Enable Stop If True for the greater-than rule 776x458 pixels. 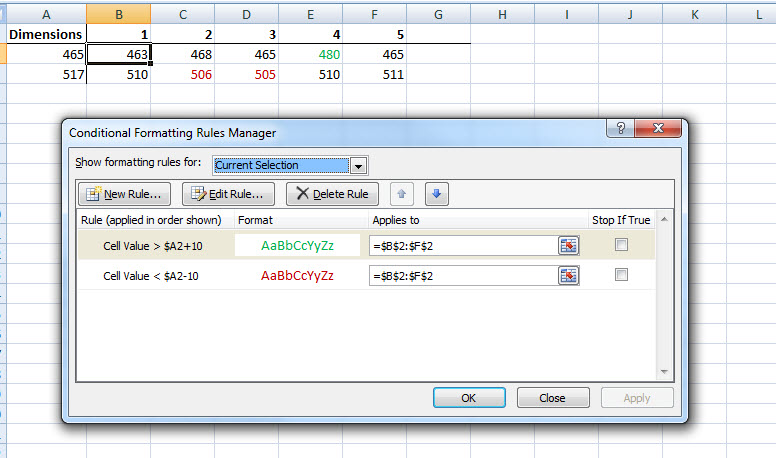coord(621,245)
